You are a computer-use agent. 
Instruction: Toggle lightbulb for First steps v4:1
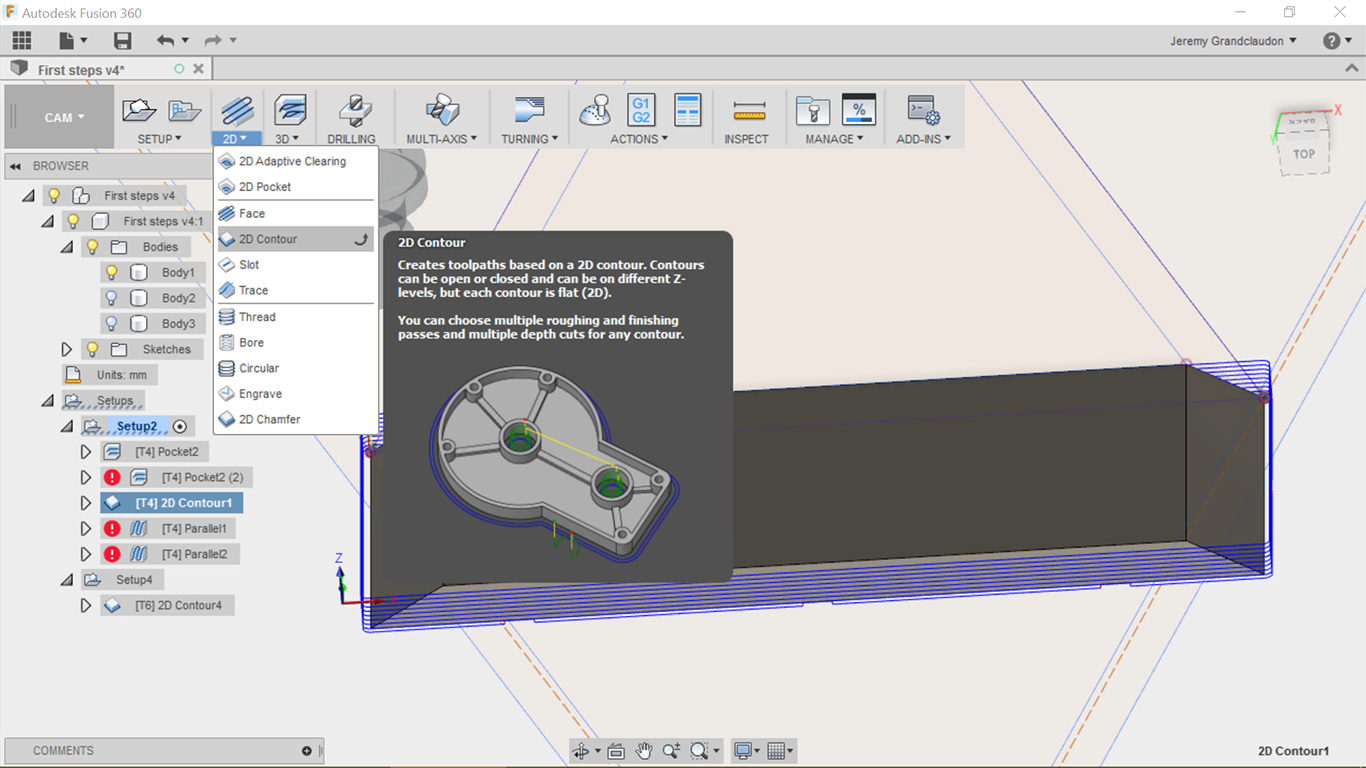tap(73, 221)
